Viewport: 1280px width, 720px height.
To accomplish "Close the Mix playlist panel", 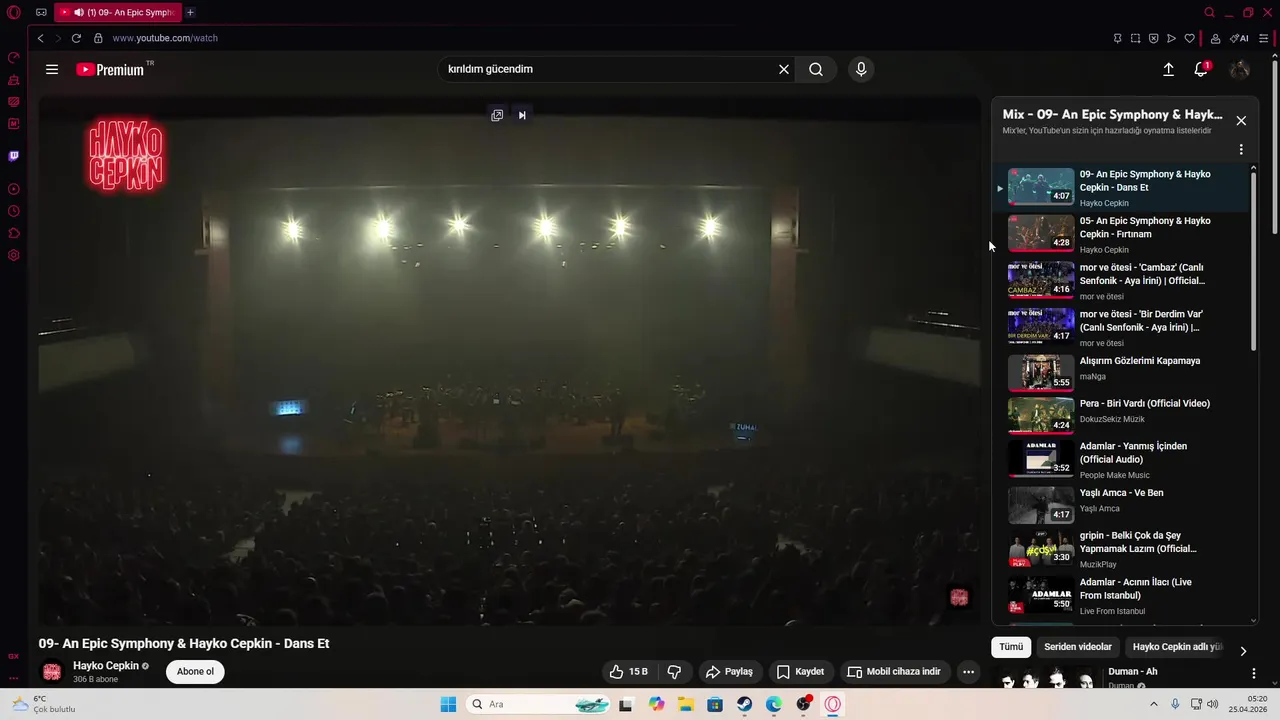I will tap(1241, 121).
